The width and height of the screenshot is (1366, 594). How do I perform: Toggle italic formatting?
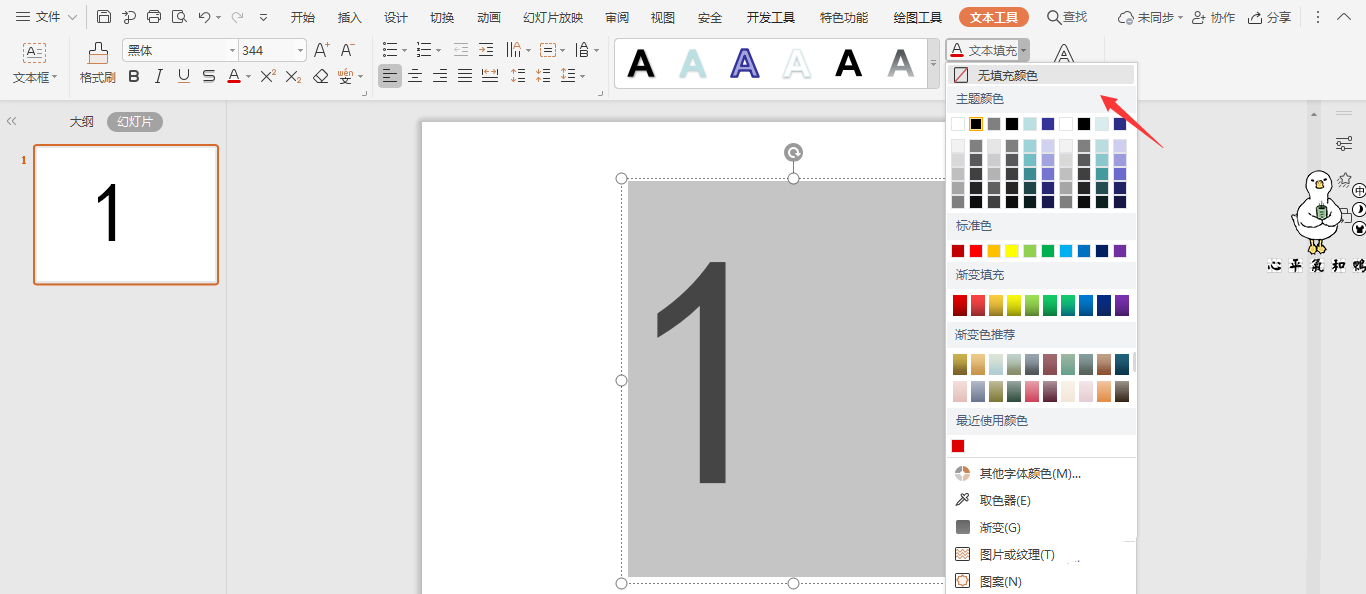click(159, 76)
